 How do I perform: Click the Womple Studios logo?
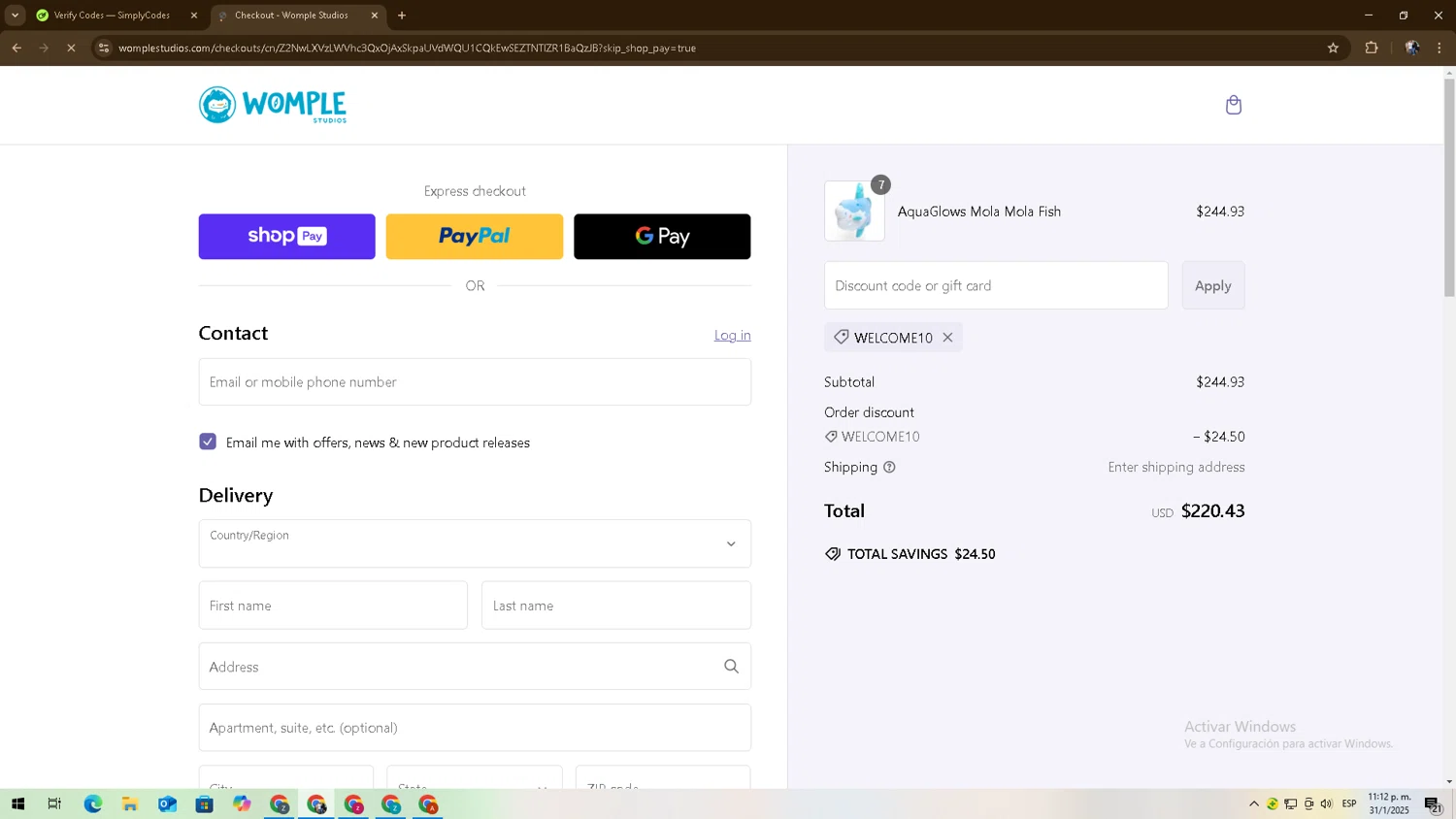(x=273, y=105)
